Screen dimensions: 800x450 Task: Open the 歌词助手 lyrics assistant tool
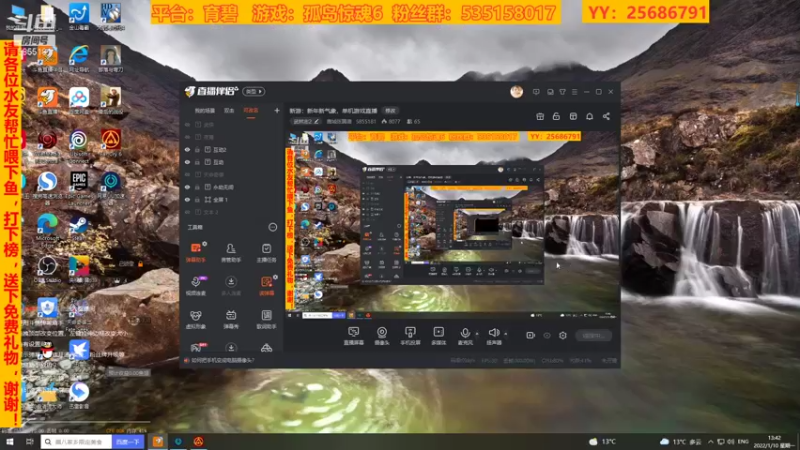pyautogui.click(x=266, y=319)
